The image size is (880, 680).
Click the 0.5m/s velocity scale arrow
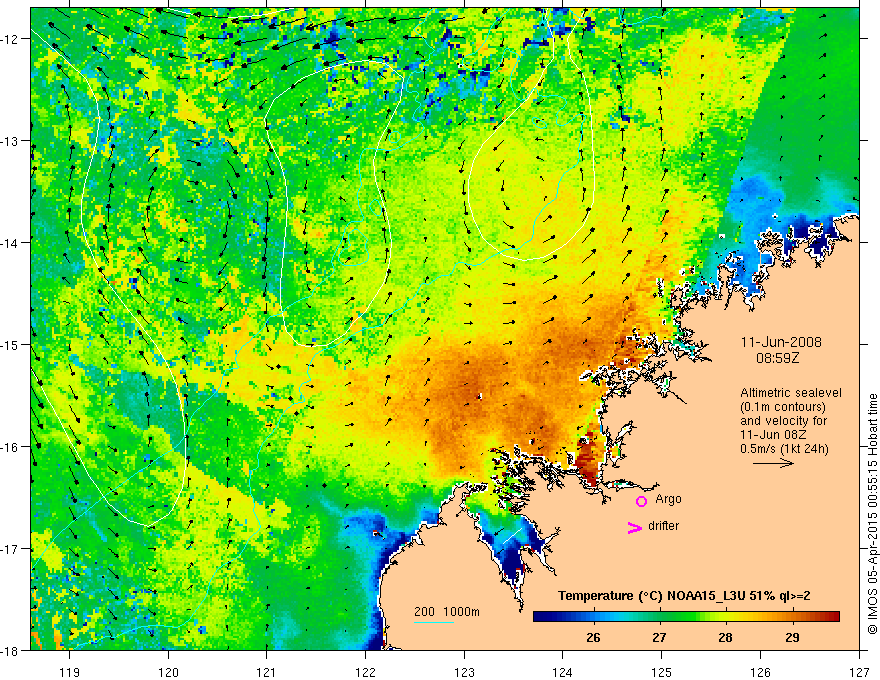pyautogui.click(x=773, y=463)
